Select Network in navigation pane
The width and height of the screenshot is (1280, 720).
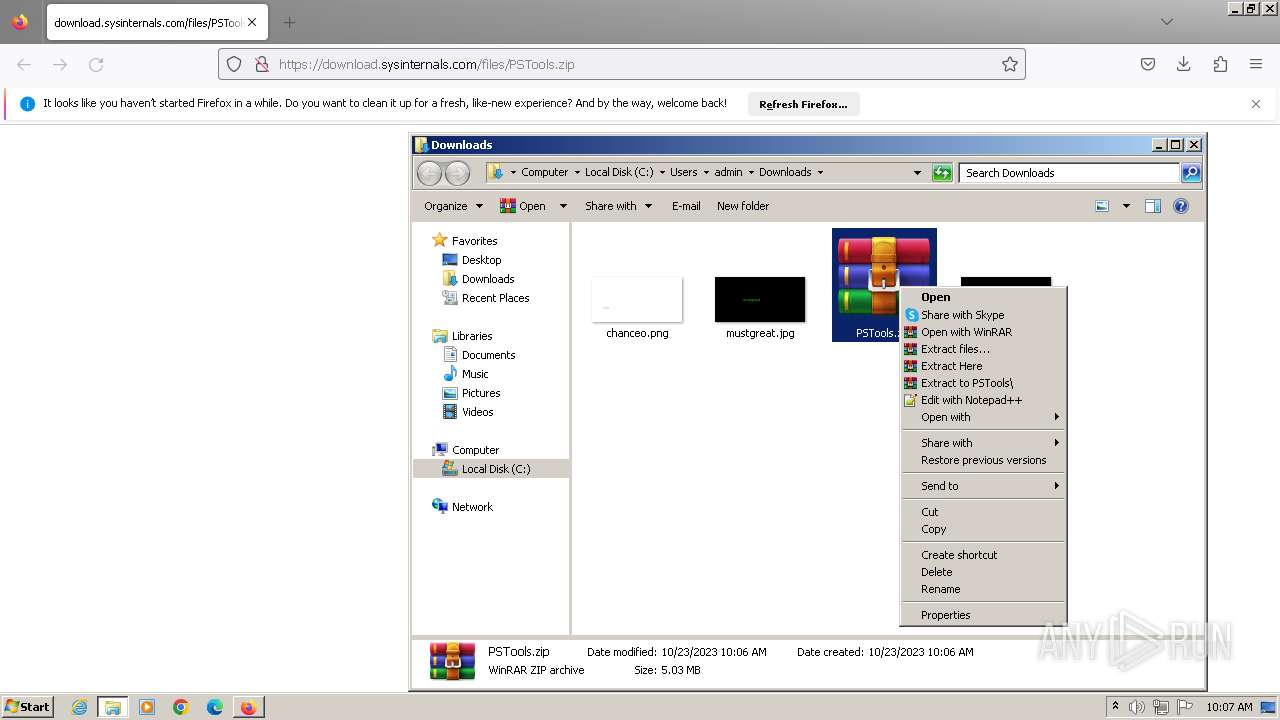pyautogui.click(x=472, y=507)
